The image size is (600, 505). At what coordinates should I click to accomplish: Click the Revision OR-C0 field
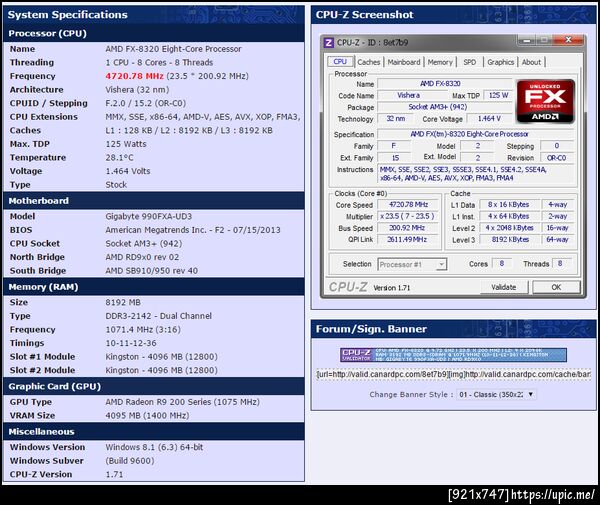tap(557, 158)
